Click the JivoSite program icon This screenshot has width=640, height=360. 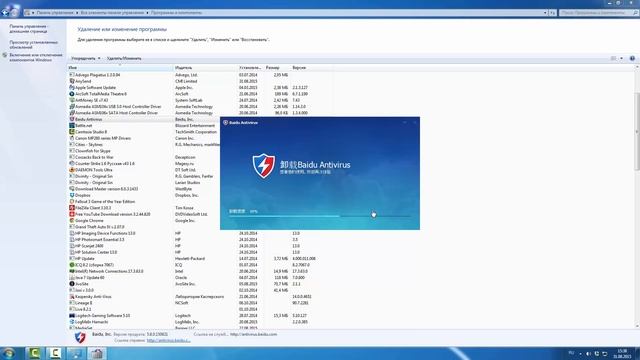coord(72,284)
